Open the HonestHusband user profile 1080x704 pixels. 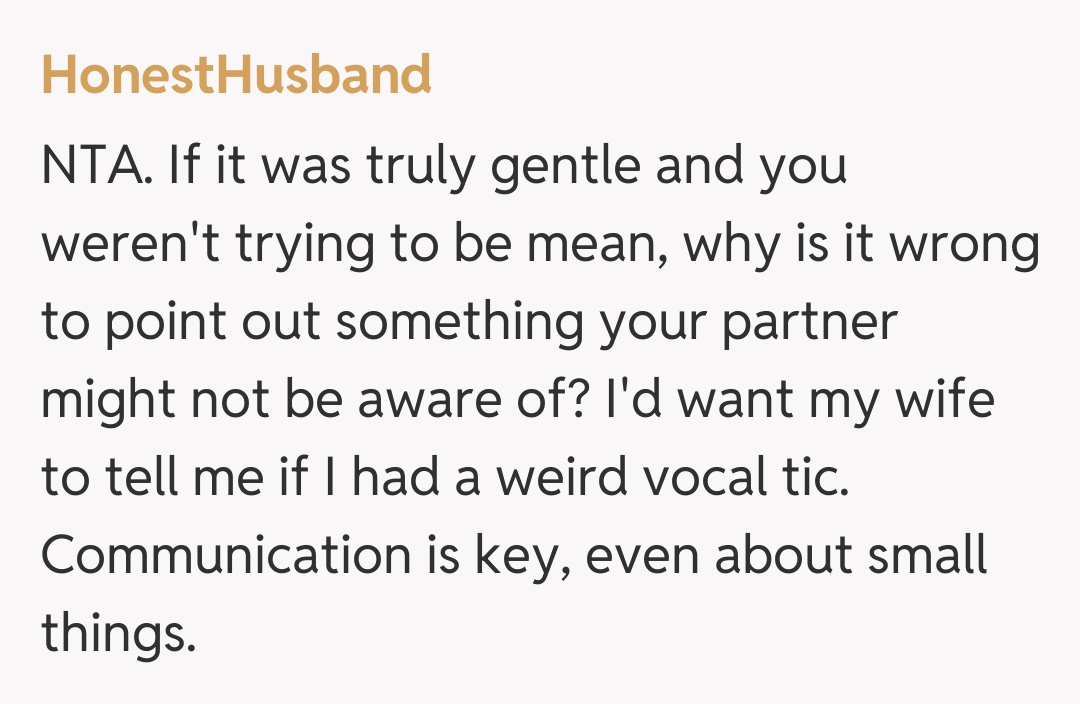pos(236,75)
